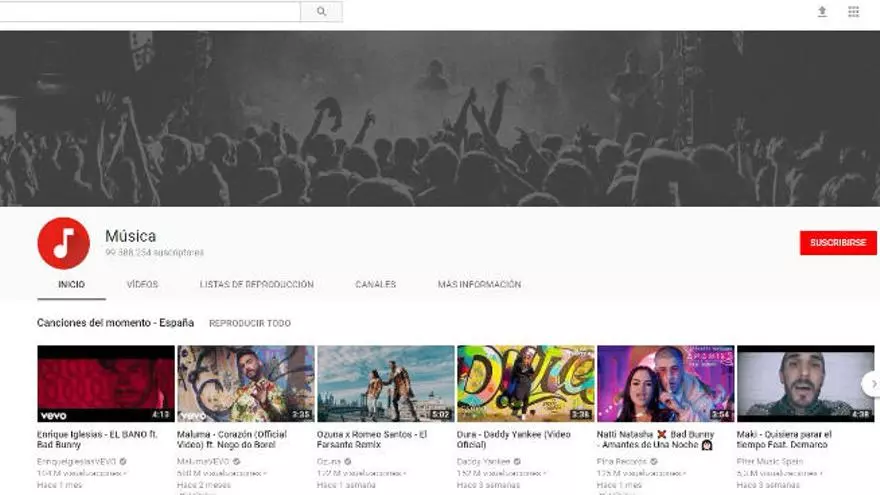
Task: Select the INICIO tab
Action: click(x=71, y=284)
